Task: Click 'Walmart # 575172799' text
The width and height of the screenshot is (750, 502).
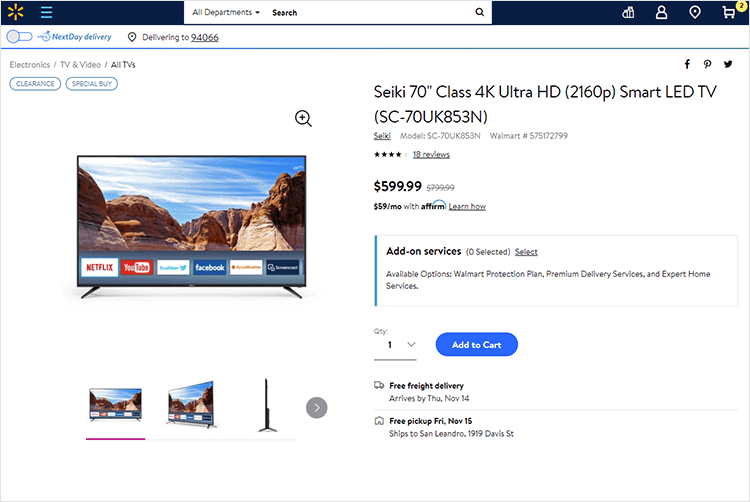Action: point(529,136)
